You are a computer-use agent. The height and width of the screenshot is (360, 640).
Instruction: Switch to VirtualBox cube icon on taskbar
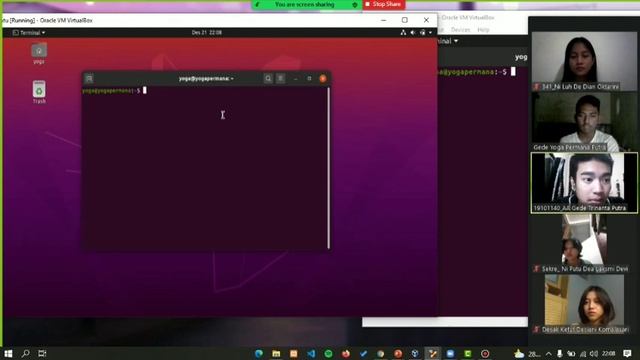415,353
